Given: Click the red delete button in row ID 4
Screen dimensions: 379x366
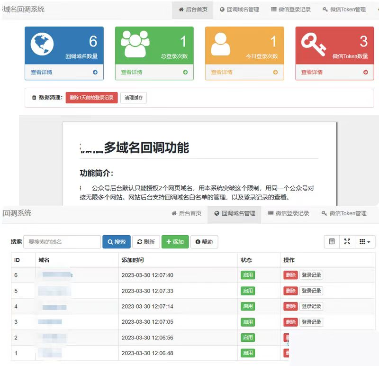Looking at the screenshot, I should tap(290, 306).
